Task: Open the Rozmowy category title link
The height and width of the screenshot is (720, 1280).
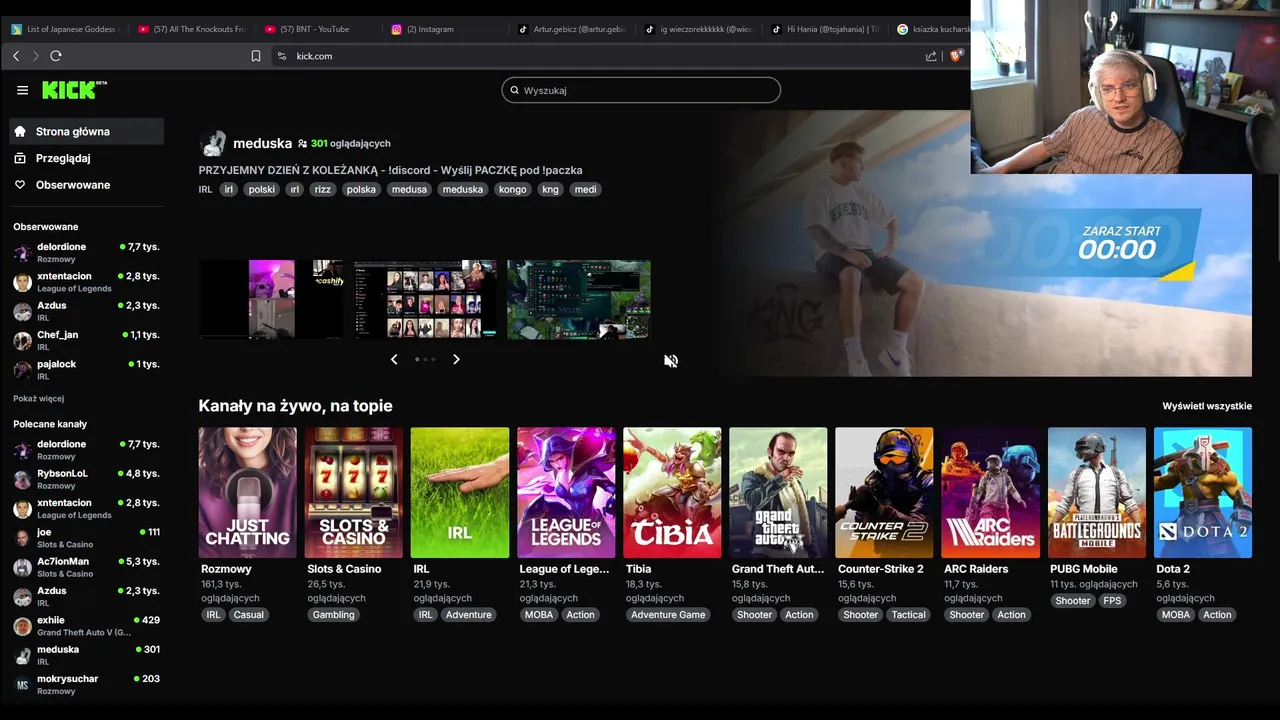Action: point(226,569)
